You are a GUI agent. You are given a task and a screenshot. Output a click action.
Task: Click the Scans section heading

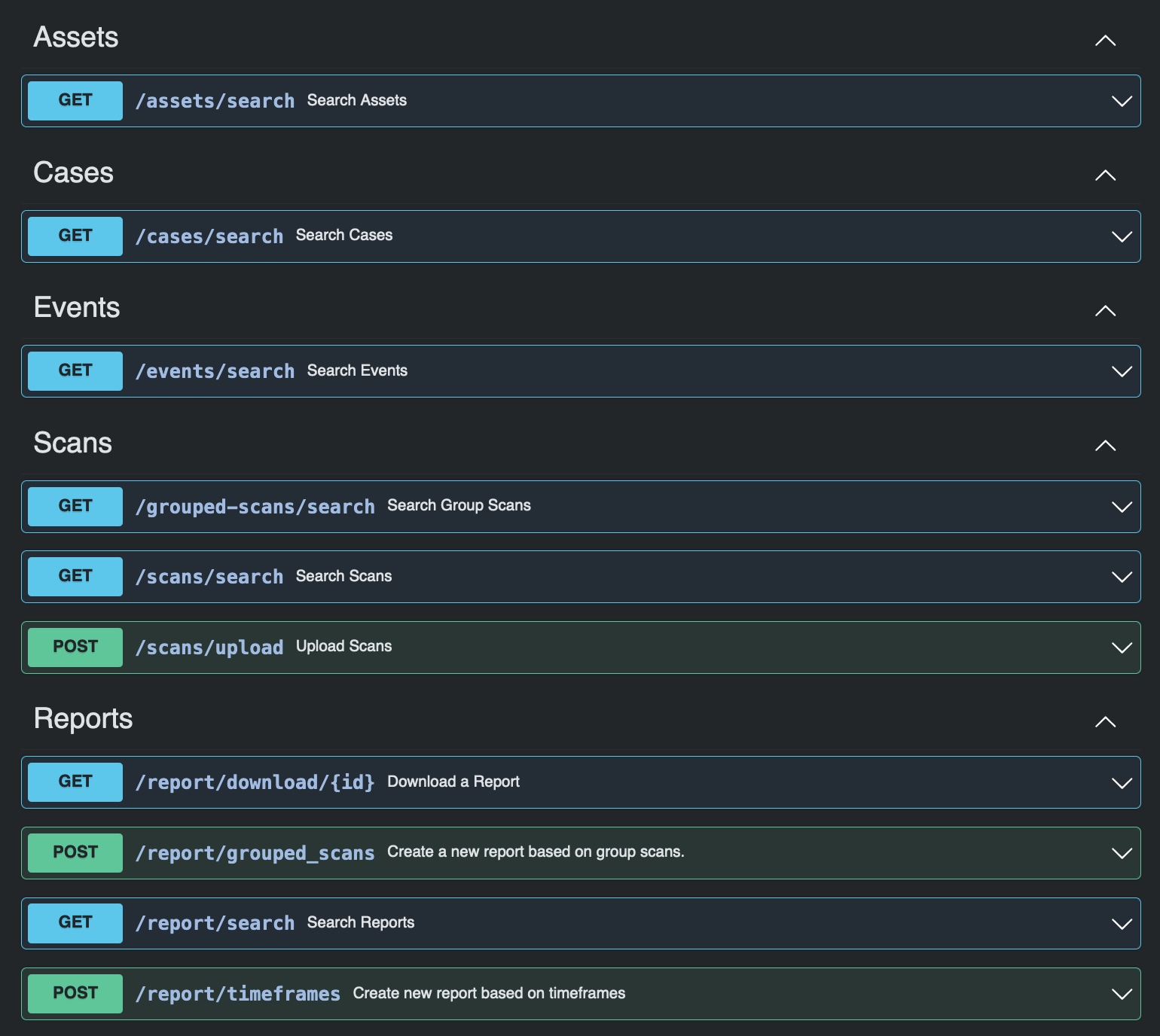point(73,443)
